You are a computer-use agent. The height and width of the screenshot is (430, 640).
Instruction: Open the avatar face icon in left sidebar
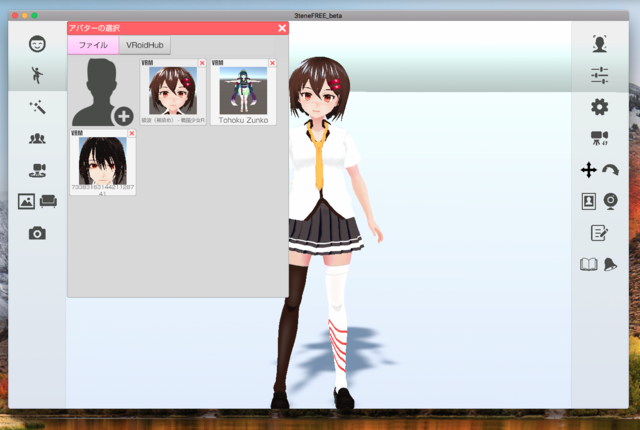point(37,44)
